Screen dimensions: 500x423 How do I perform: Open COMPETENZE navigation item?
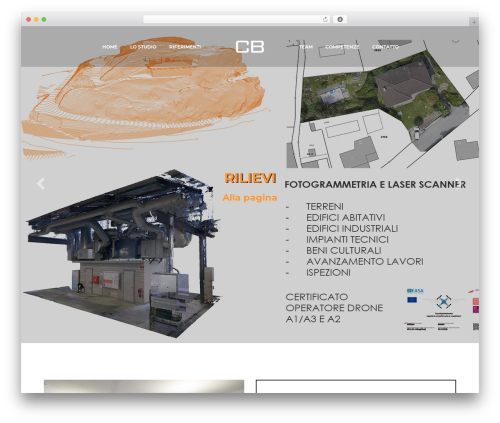pyautogui.click(x=342, y=47)
